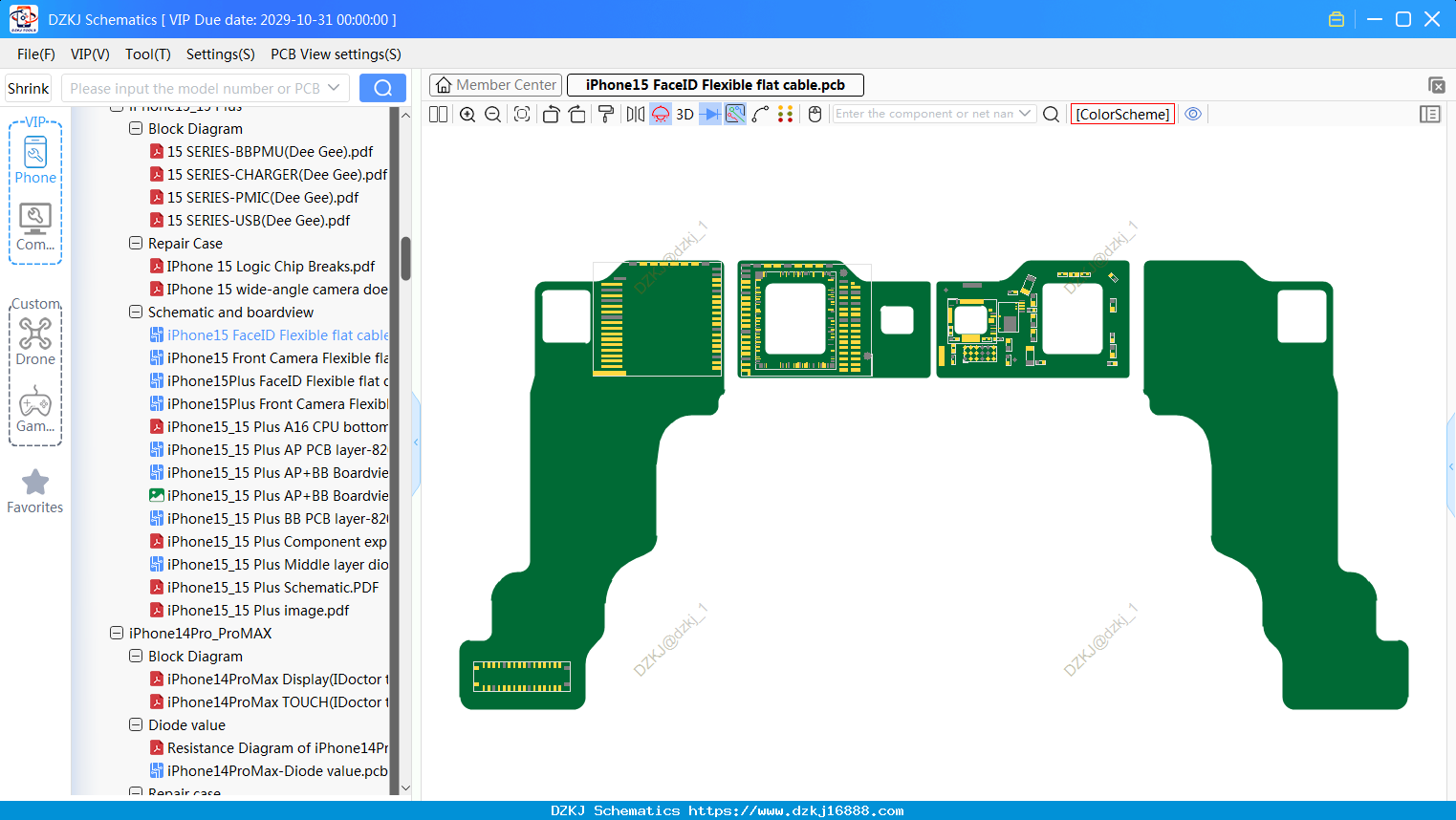Image resolution: width=1456 pixels, height=820 pixels.
Task: Select the Computer category icon
Action: 35,227
